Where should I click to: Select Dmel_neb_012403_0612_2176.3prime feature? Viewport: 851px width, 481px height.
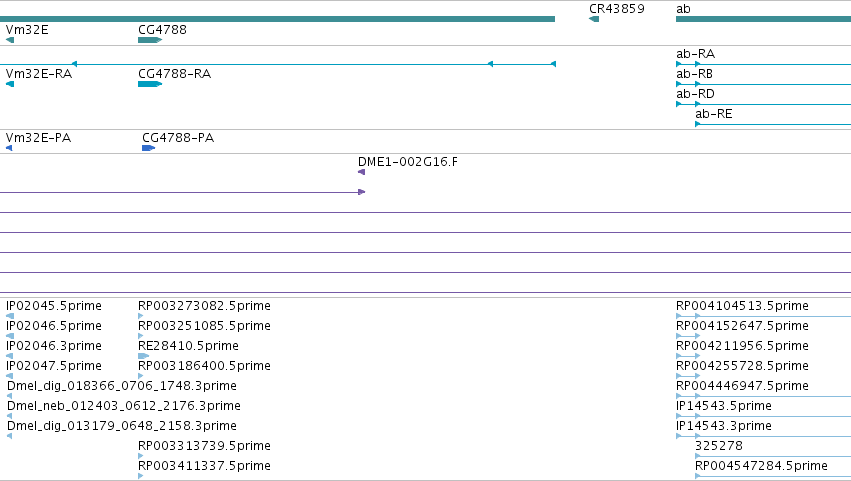point(124,406)
